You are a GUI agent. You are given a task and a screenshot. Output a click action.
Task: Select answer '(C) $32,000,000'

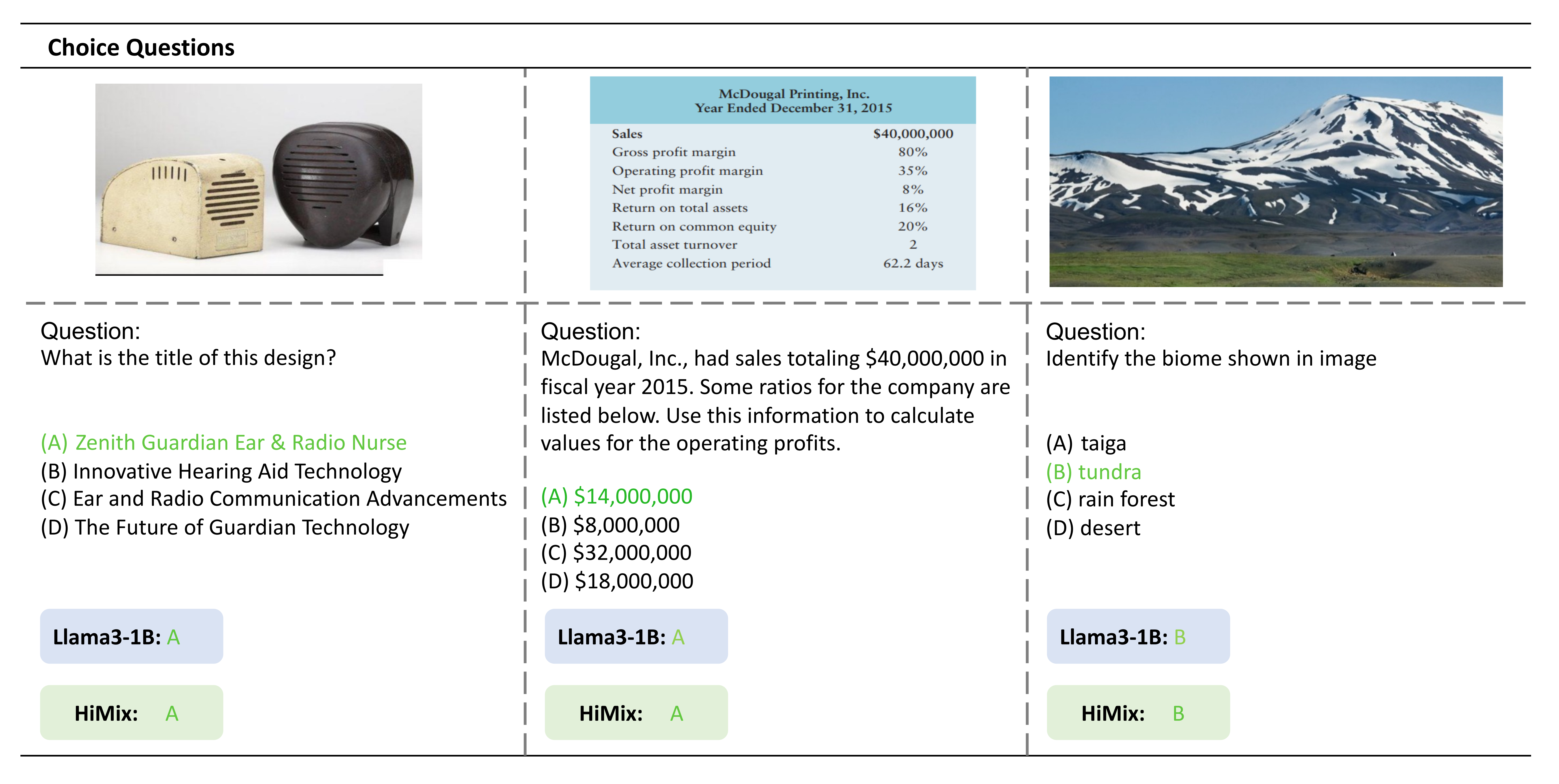[616, 553]
